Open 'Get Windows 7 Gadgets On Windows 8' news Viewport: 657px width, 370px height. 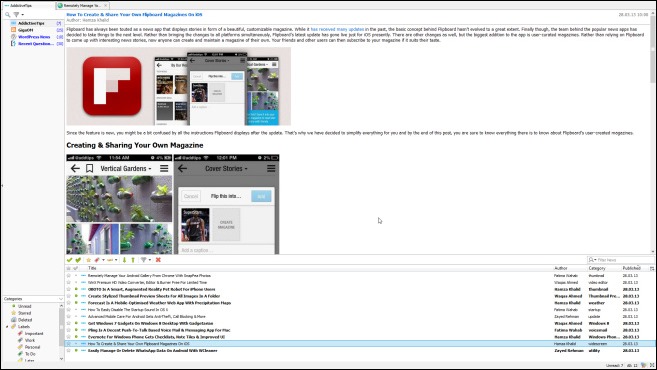click(150, 323)
